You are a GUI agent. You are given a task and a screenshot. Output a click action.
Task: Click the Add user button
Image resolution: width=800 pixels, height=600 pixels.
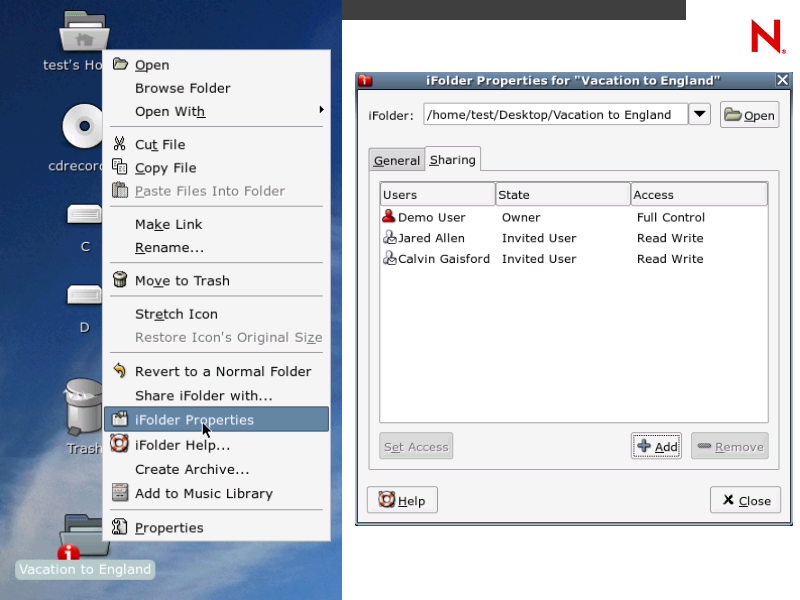click(656, 446)
